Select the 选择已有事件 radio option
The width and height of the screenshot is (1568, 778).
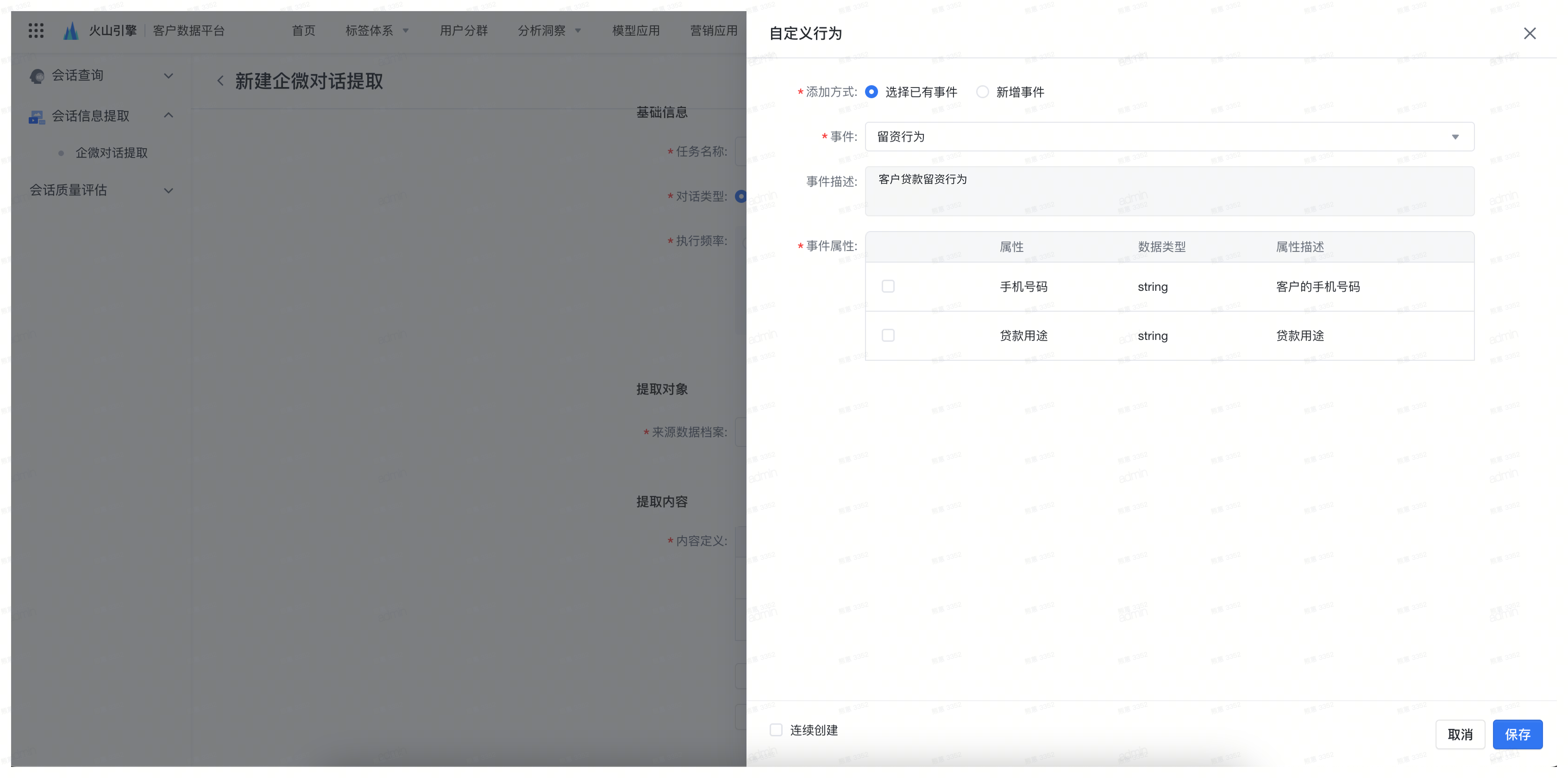pos(872,92)
